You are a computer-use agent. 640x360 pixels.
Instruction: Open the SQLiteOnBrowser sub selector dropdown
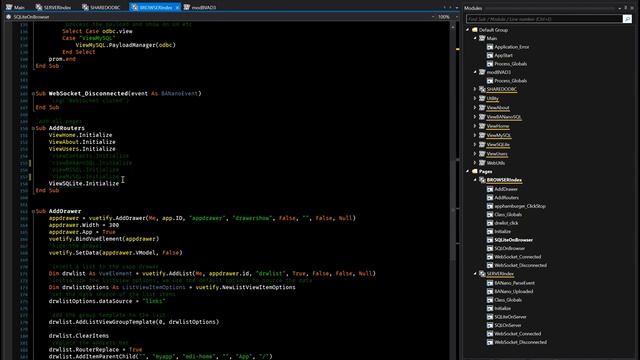click(x=433, y=17)
